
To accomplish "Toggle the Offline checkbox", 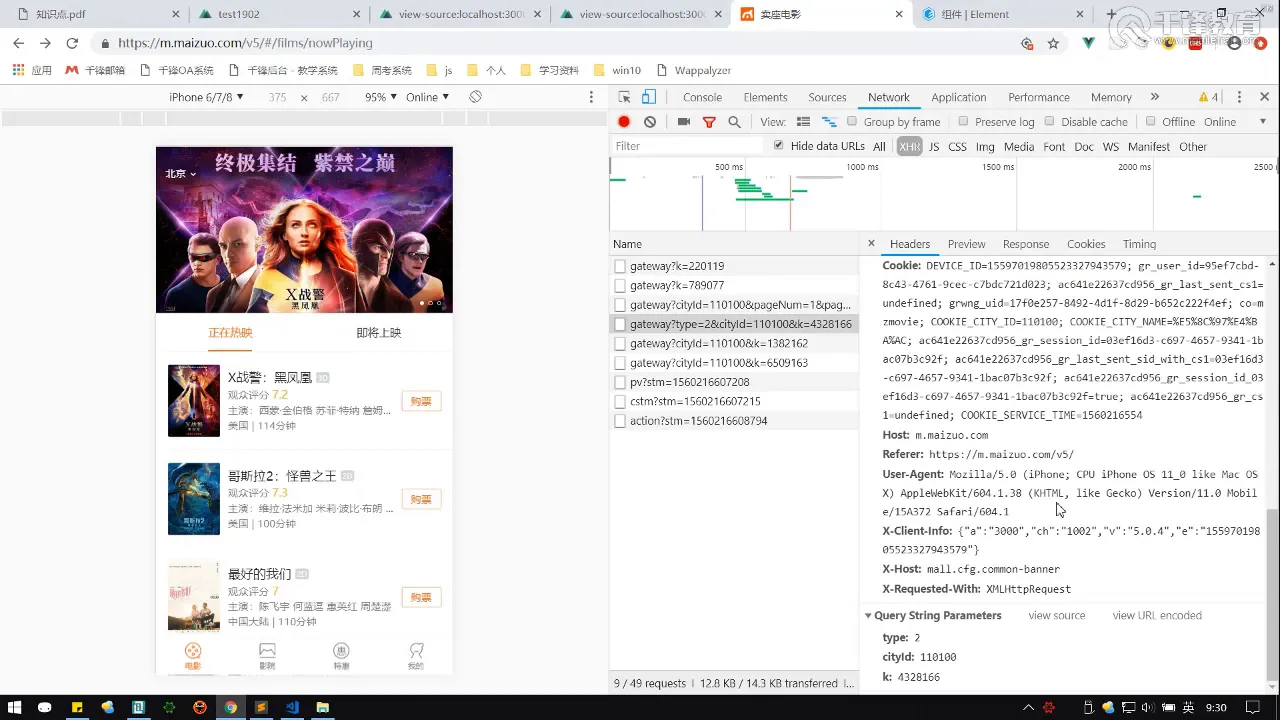I will [x=1151, y=121].
